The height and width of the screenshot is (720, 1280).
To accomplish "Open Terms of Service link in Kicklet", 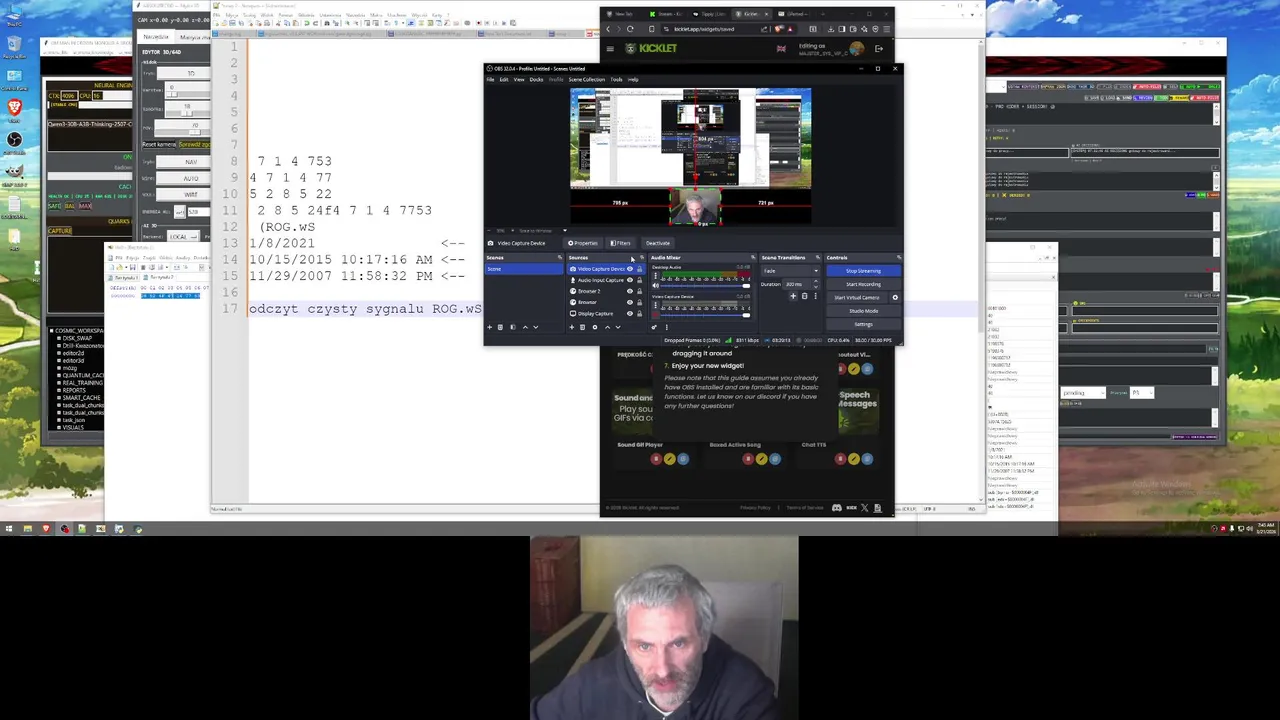I will click(x=805, y=508).
